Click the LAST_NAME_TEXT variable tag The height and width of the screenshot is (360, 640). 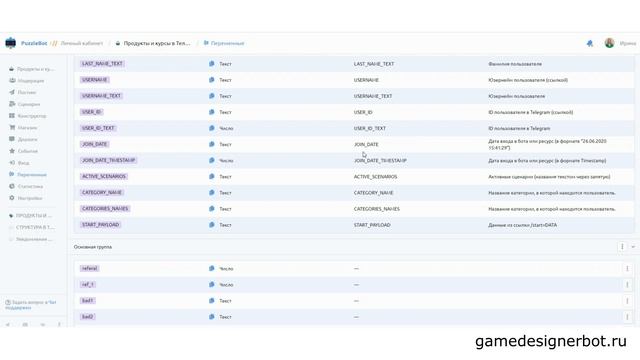pos(102,64)
